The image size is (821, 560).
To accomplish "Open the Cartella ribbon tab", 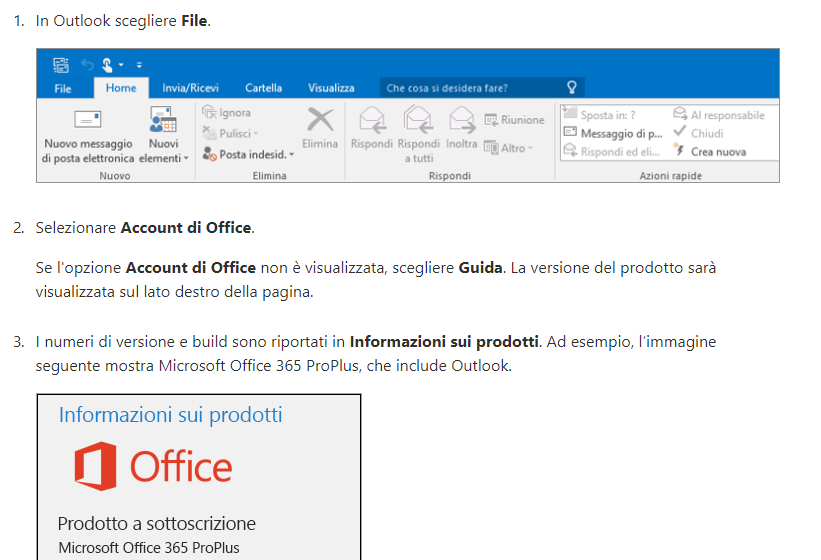I will coord(263,88).
